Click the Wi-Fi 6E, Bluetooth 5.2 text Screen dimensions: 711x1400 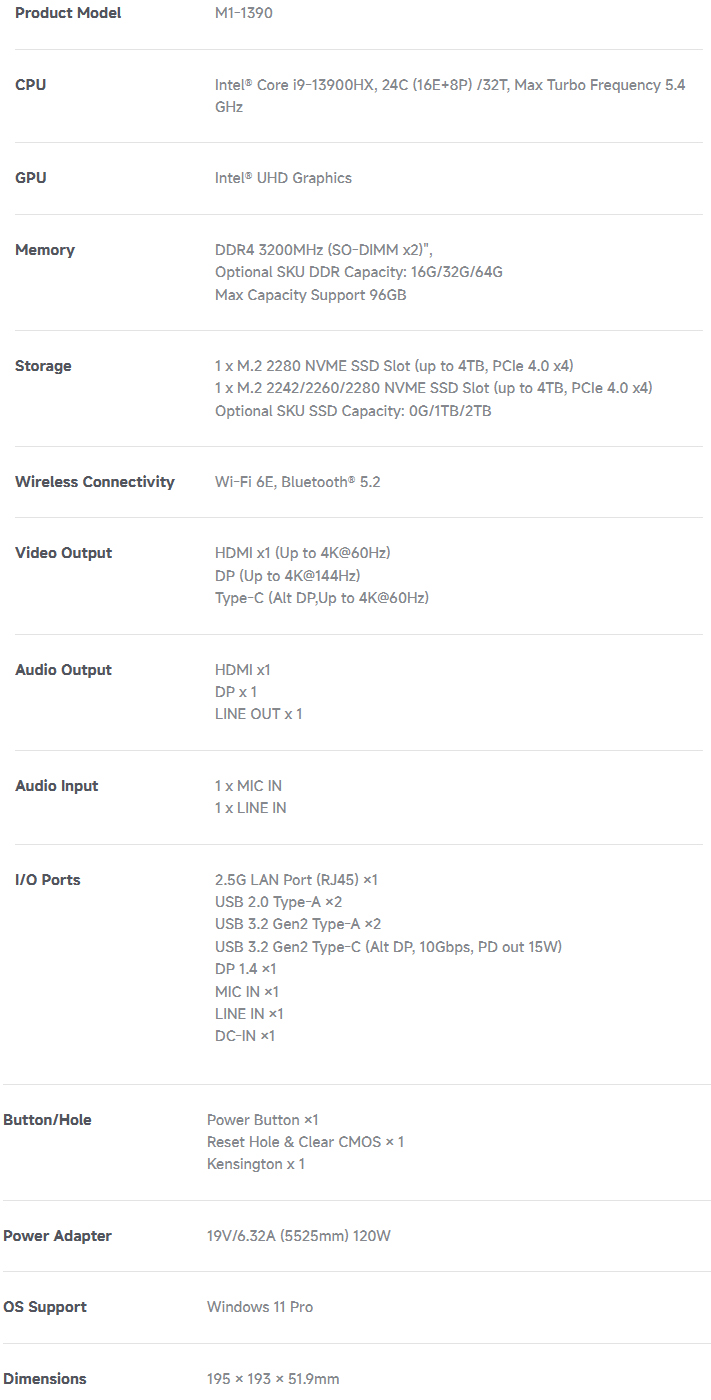[x=298, y=482]
